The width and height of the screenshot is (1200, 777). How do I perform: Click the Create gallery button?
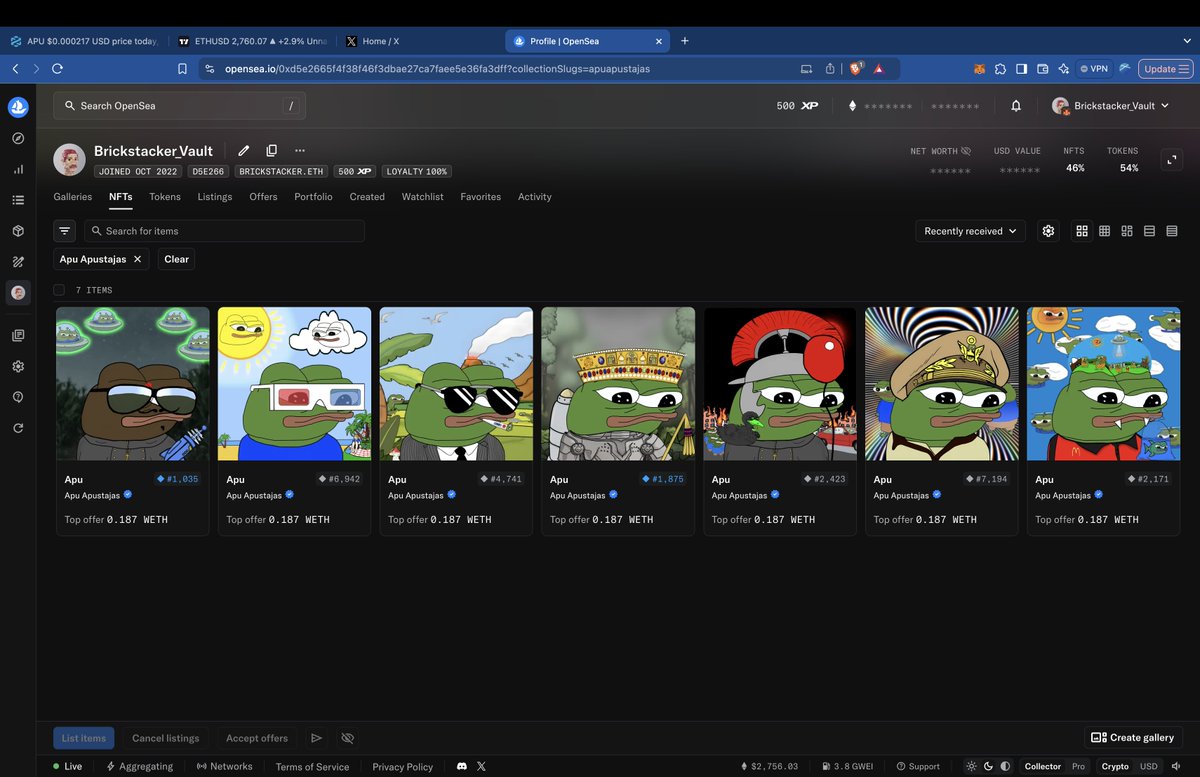click(1132, 738)
